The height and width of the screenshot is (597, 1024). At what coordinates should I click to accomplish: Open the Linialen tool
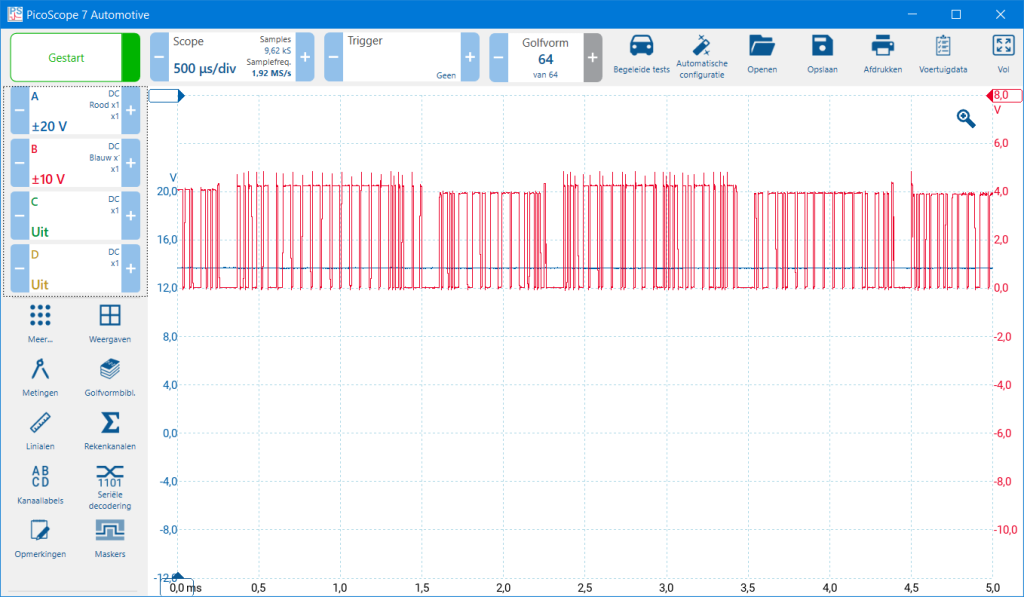(x=40, y=430)
